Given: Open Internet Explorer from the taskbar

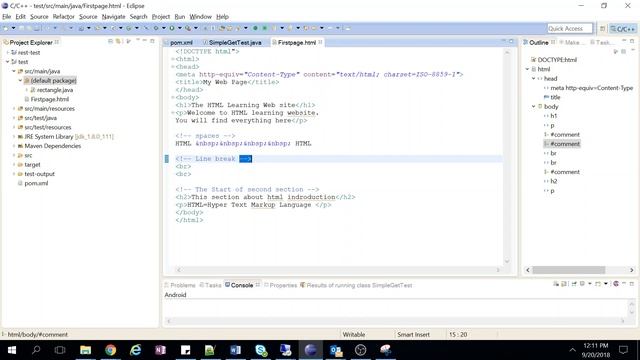Looking at the screenshot, I should (x=136, y=350).
